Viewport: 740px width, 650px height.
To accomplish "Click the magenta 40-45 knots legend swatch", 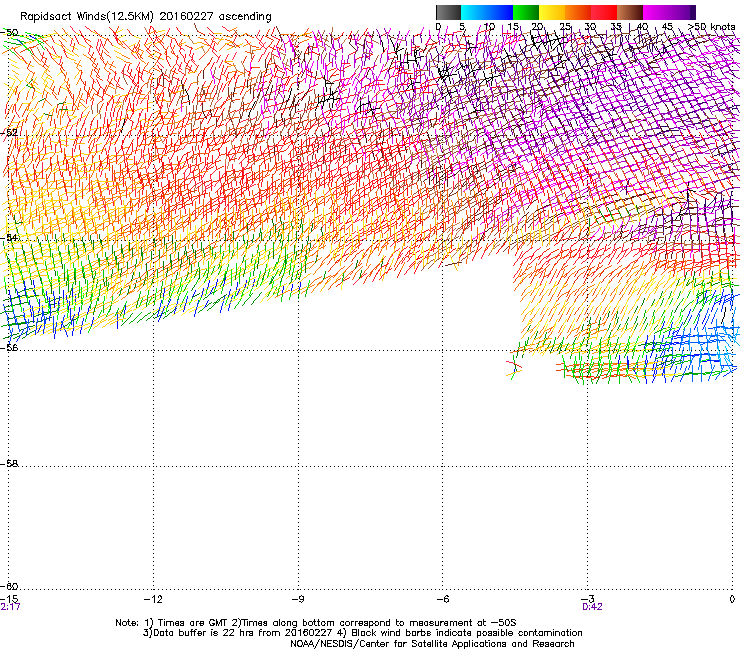I will click(656, 12).
